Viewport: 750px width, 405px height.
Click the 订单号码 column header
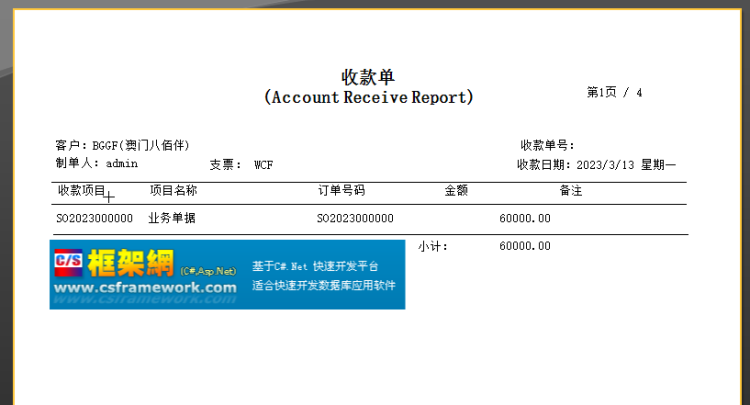[x=341, y=190]
